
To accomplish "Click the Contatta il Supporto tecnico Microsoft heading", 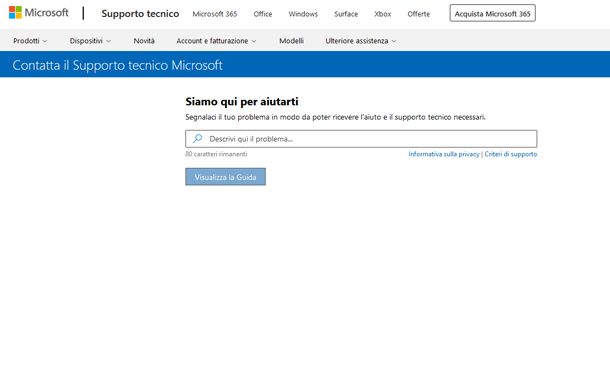I will click(117, 65).
